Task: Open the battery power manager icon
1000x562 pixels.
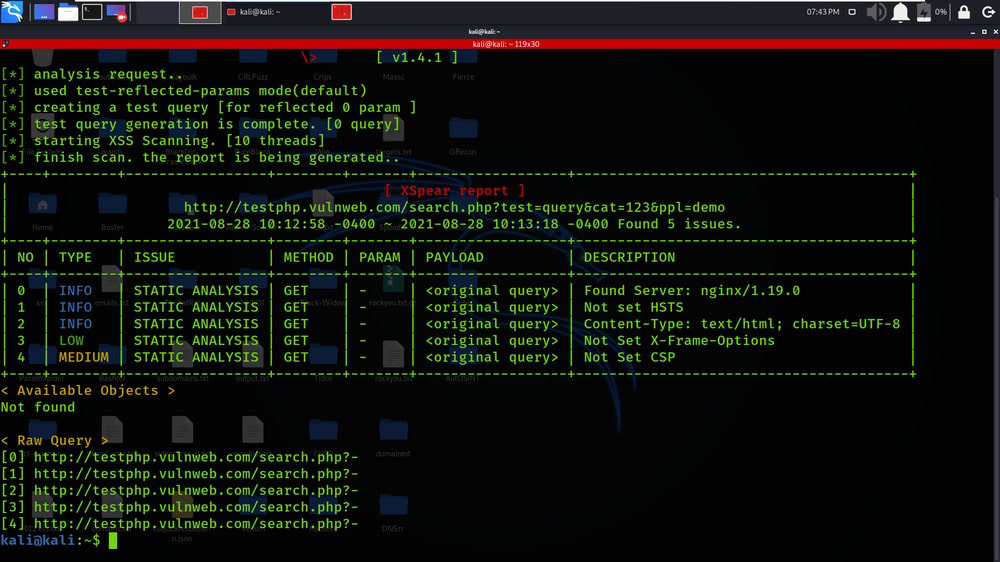Action: coord(923,12)
